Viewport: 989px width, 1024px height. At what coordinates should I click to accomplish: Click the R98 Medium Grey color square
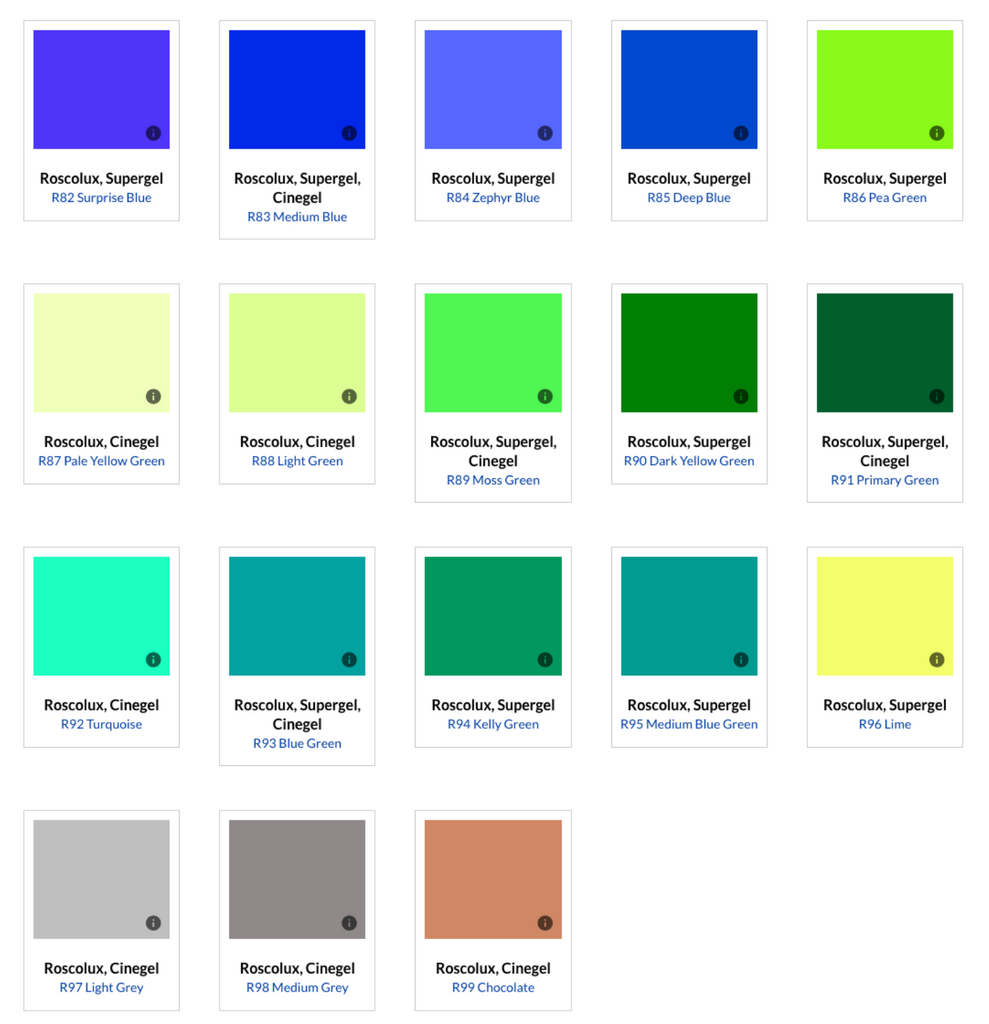tap(297, 878)
